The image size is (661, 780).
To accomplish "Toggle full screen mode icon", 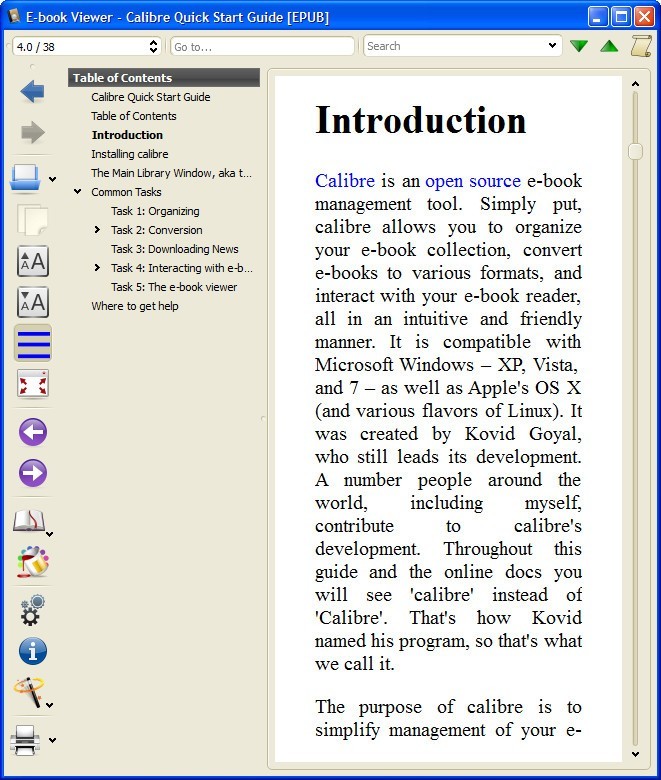I will click(33, 384).
